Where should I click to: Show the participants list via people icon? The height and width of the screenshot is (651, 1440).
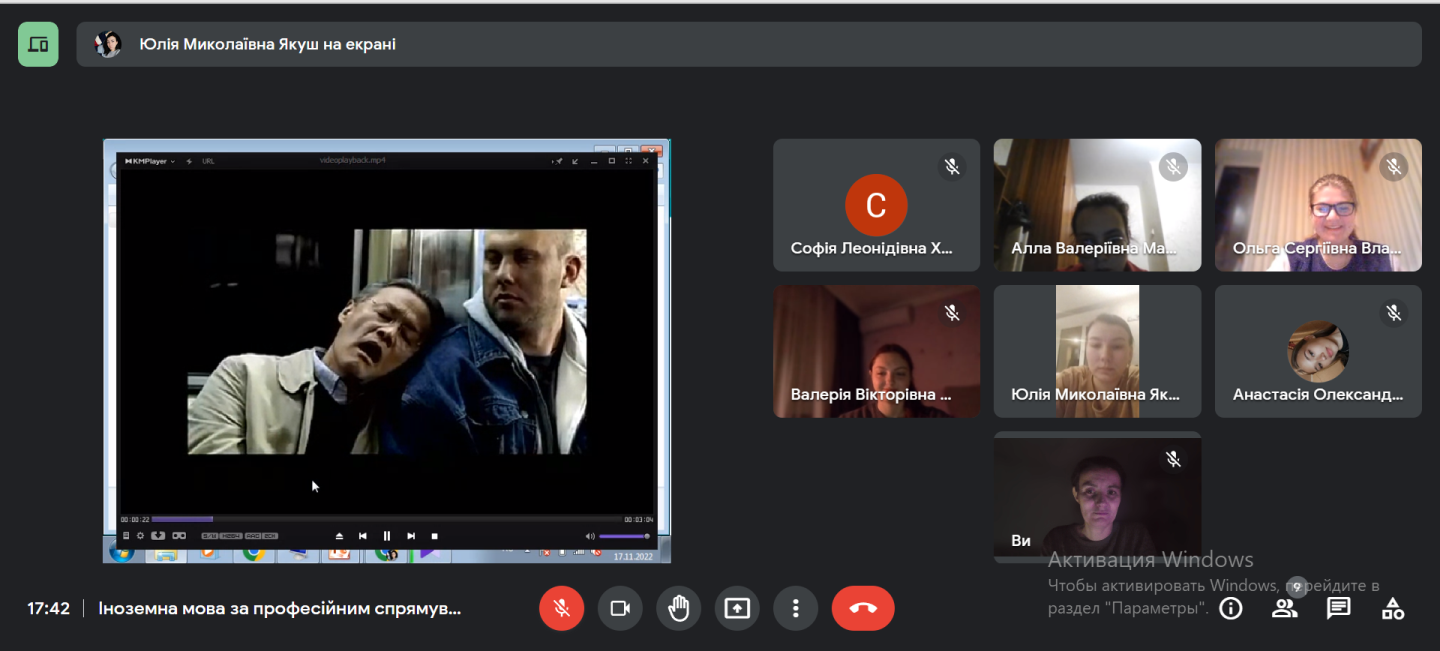[x=1284, y=608]
